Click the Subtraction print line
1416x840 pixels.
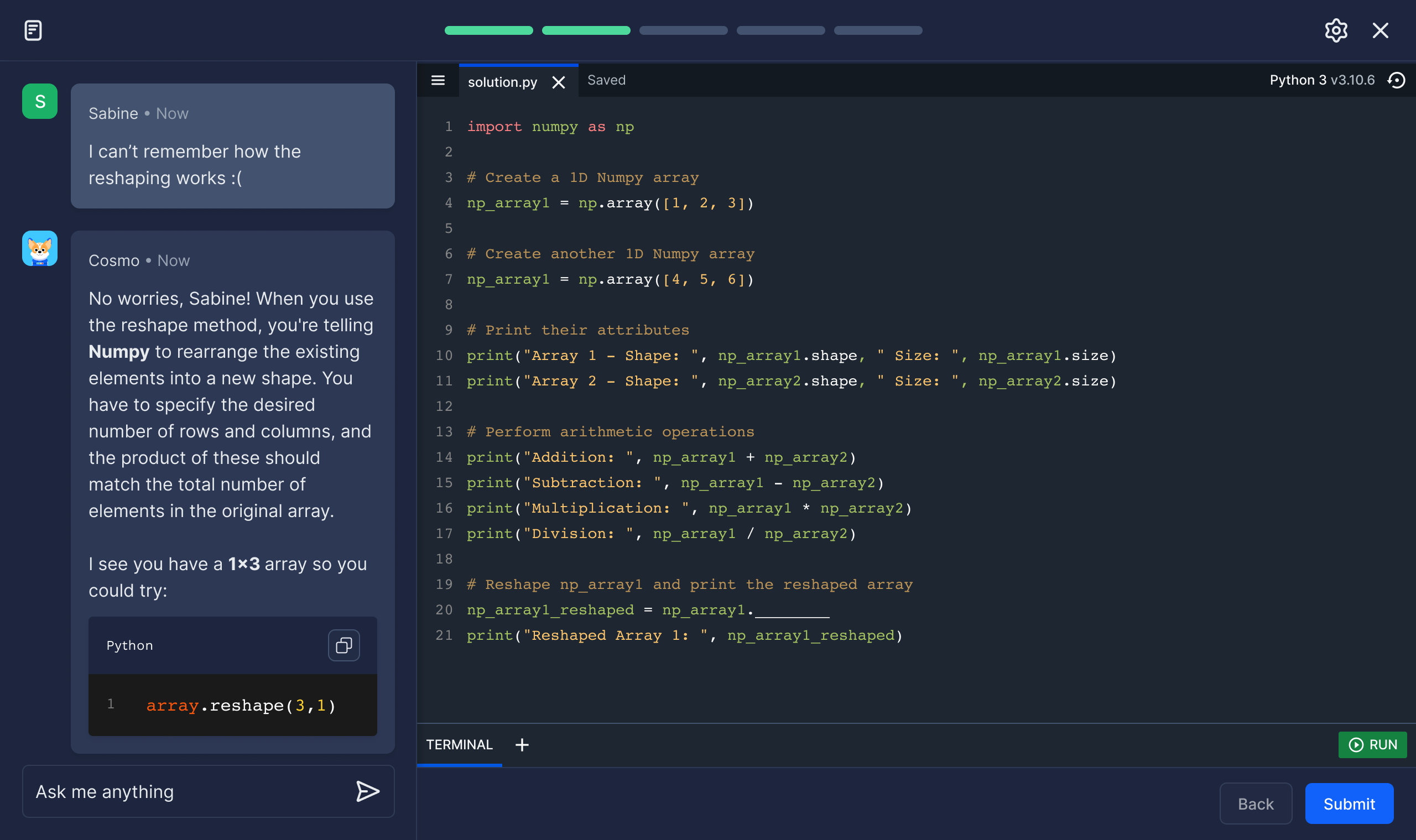(x=675, y=483)
